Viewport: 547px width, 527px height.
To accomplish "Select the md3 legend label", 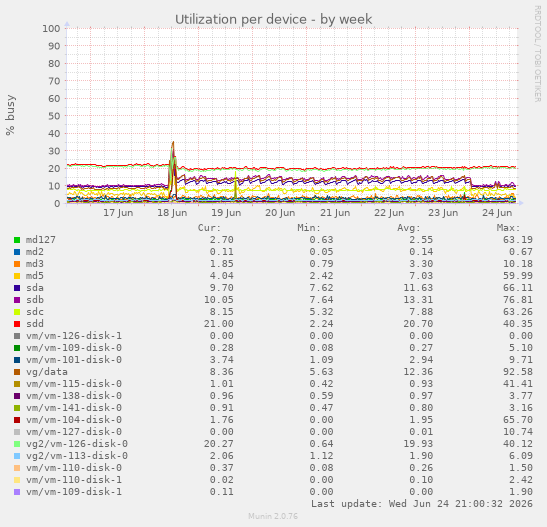I will coord(35,264).
